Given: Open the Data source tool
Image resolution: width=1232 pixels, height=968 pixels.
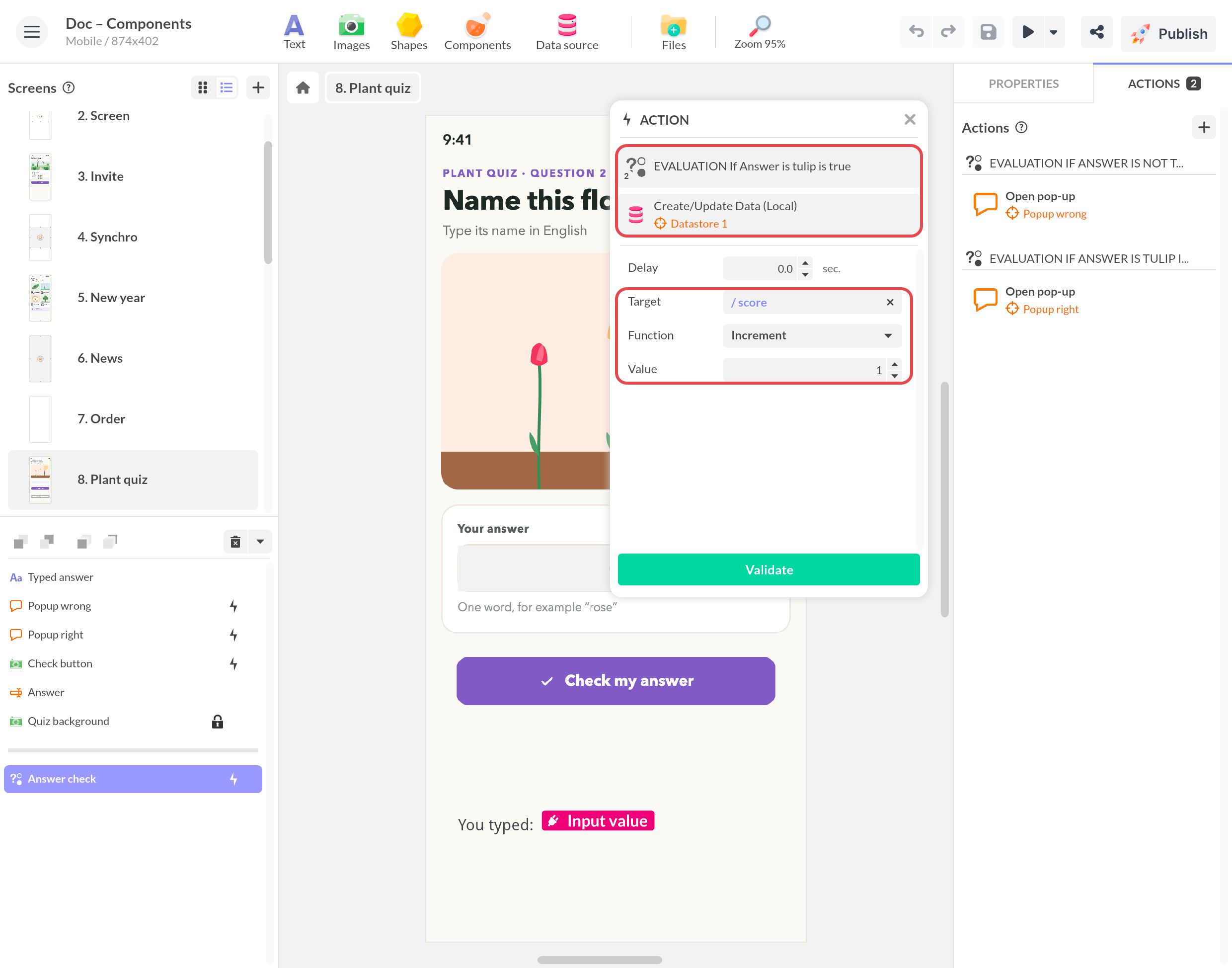Looking at the screenshot, I should 567,32.
